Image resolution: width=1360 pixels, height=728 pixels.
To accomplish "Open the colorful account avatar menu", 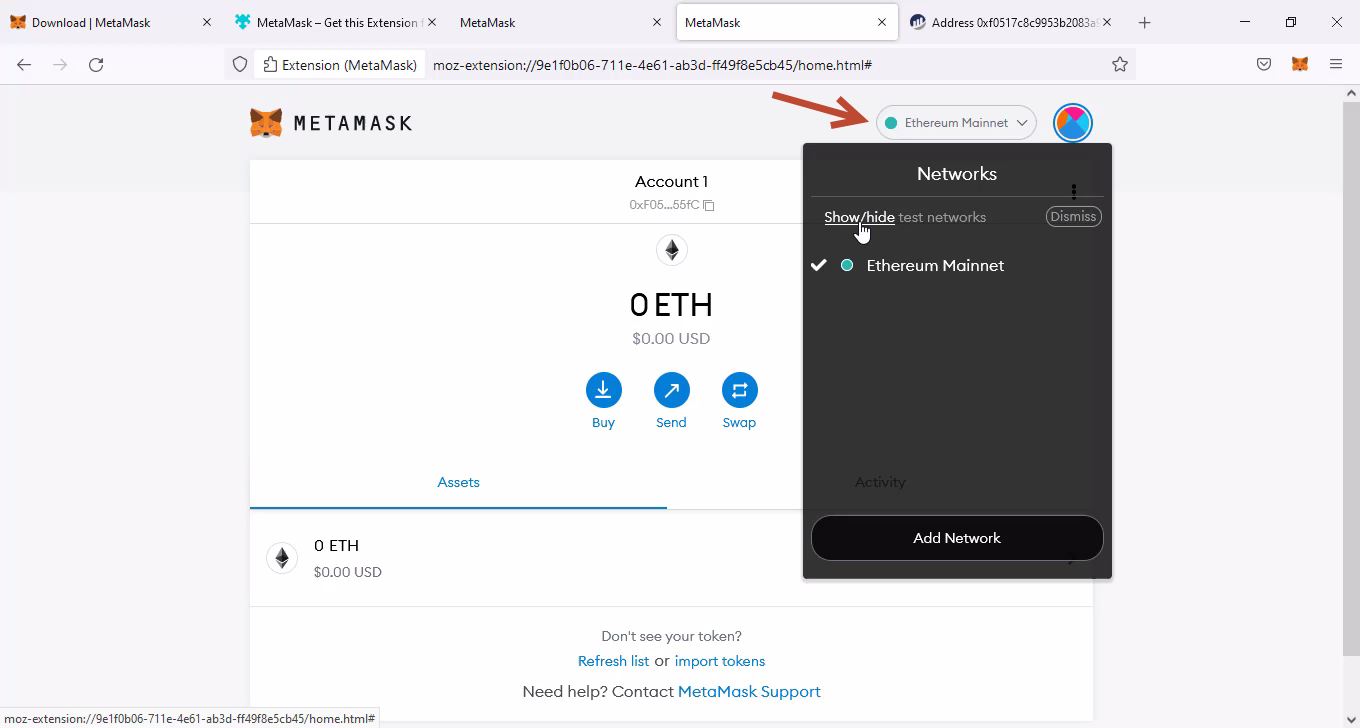I will (1072, 123).
